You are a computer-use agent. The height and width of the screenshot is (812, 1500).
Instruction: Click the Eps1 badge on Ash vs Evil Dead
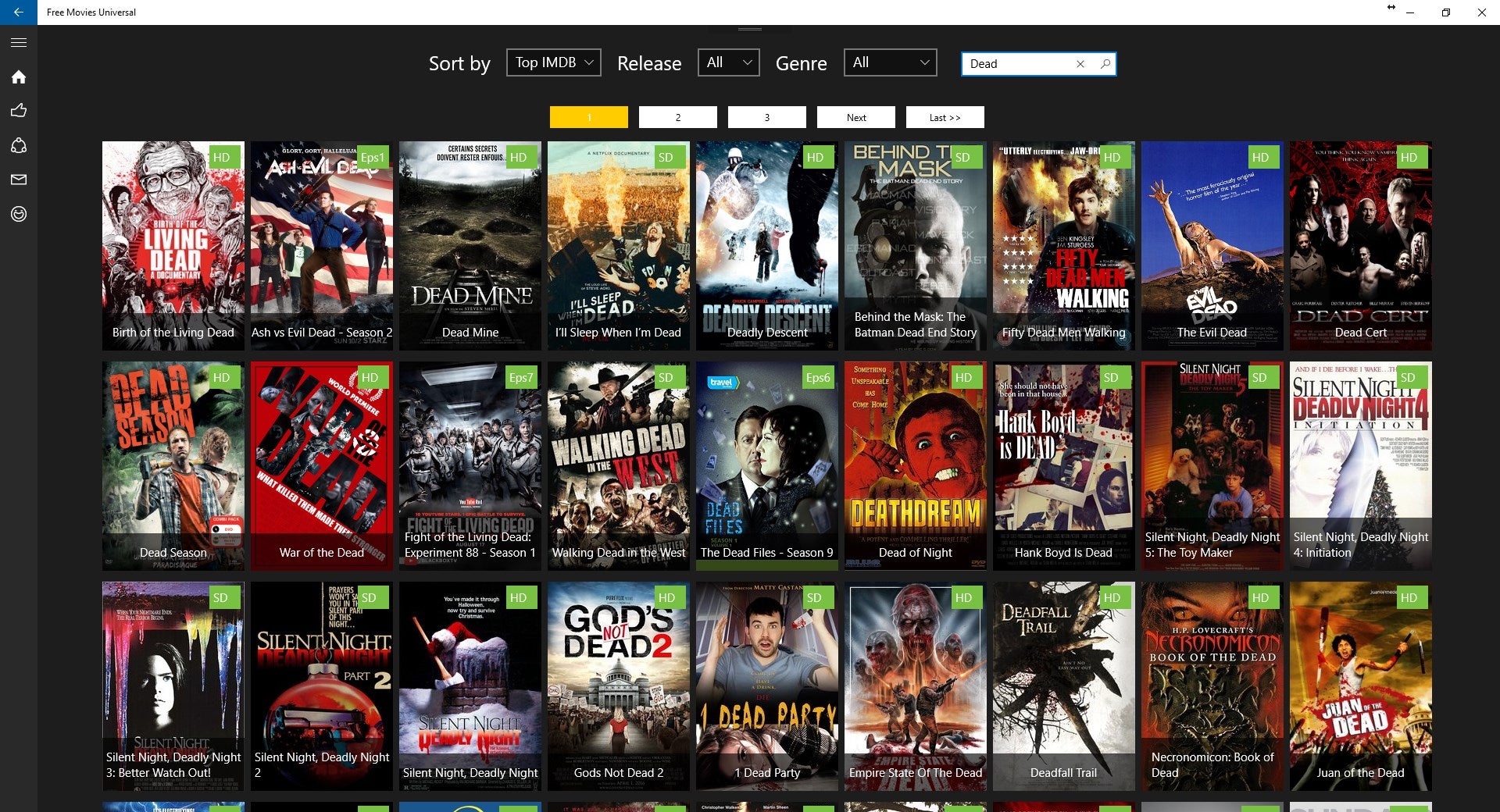tap(373, 157)
